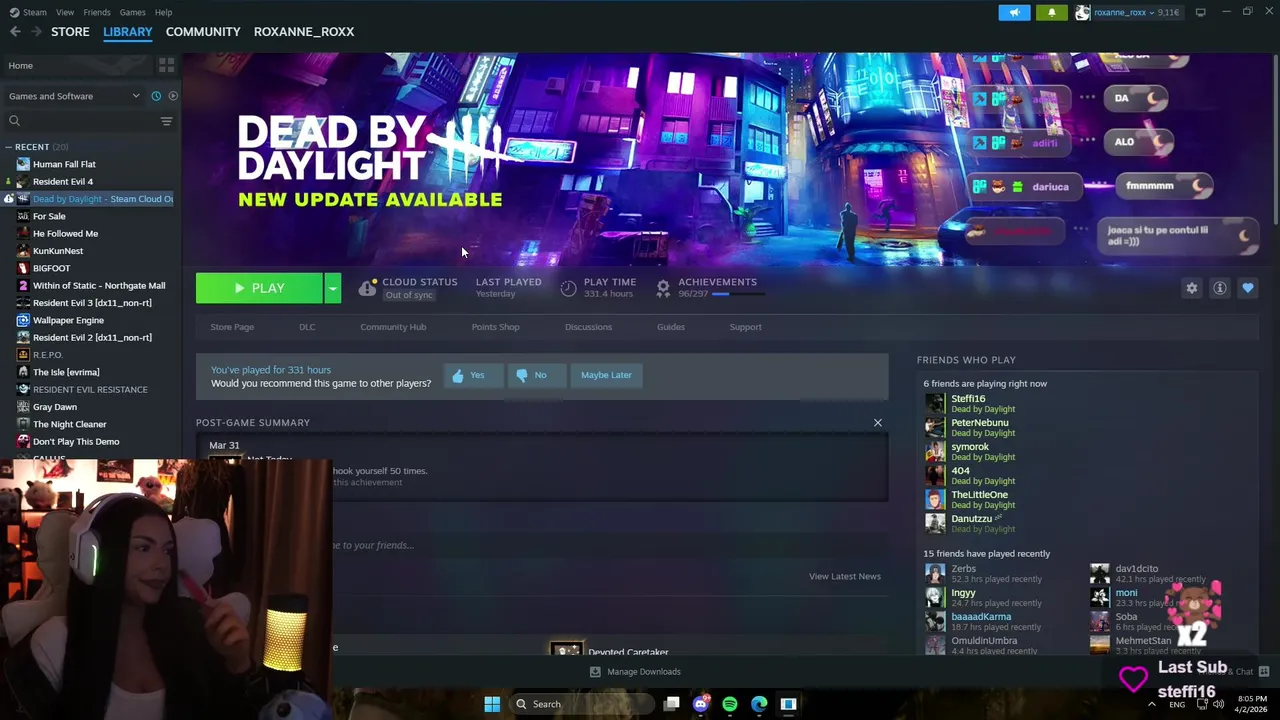Open the Games and Software dropdown
The width and height of the screenshot is (1280, 720).
point(74,96)
